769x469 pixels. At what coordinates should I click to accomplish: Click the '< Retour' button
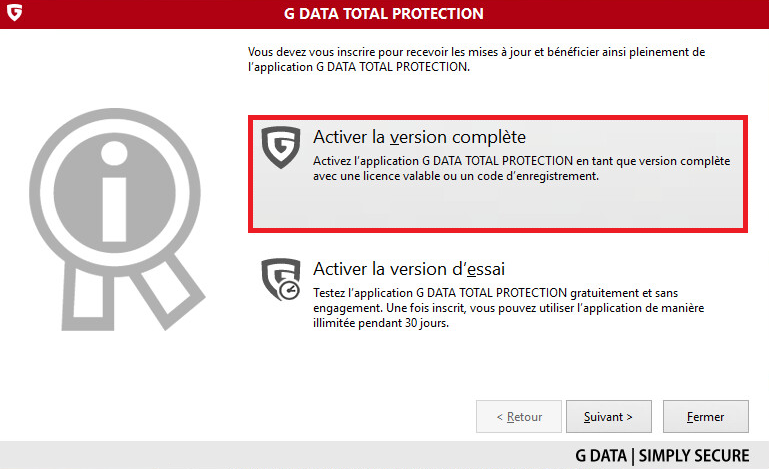pos(519,417)
